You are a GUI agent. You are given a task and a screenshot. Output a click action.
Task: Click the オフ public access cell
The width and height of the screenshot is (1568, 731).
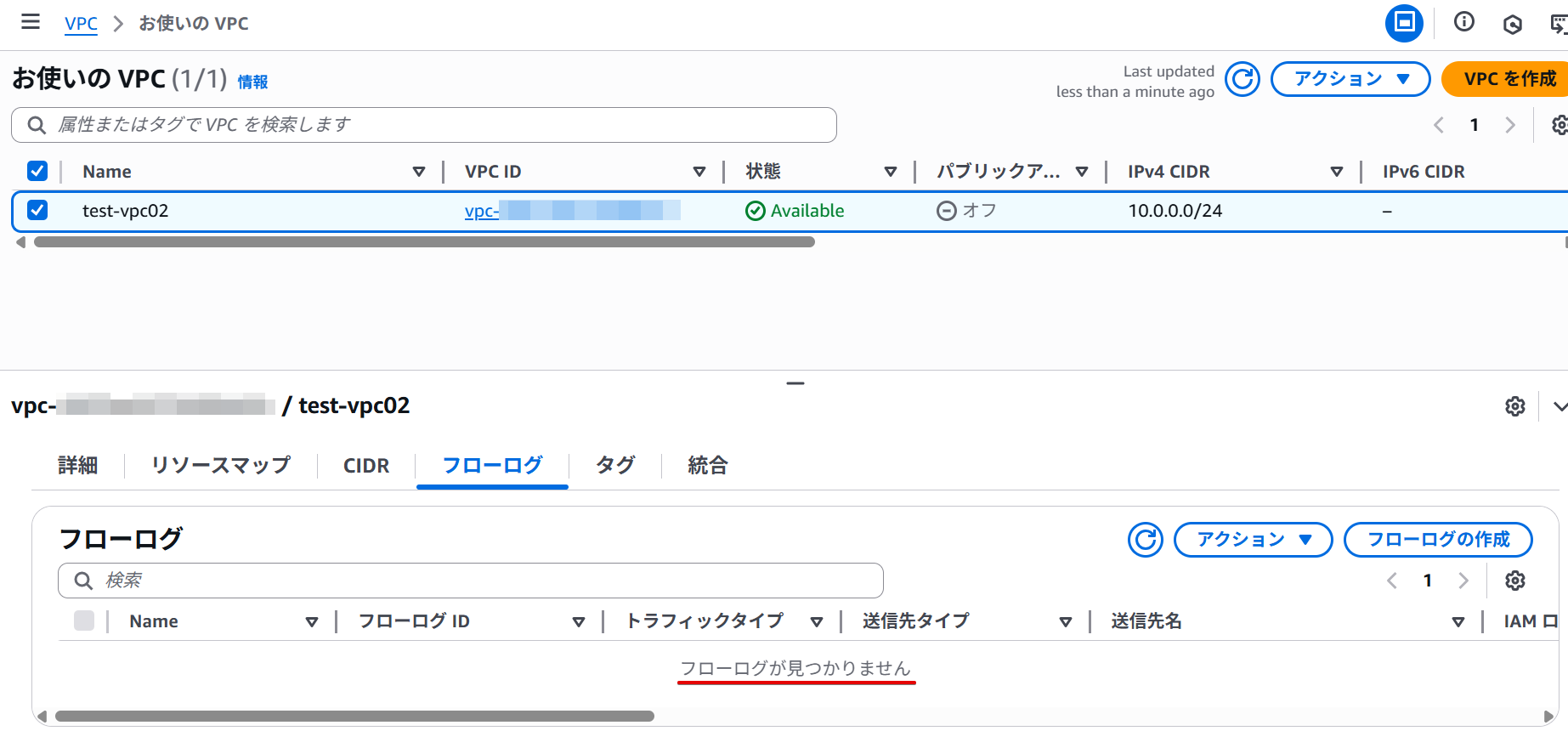966,211
